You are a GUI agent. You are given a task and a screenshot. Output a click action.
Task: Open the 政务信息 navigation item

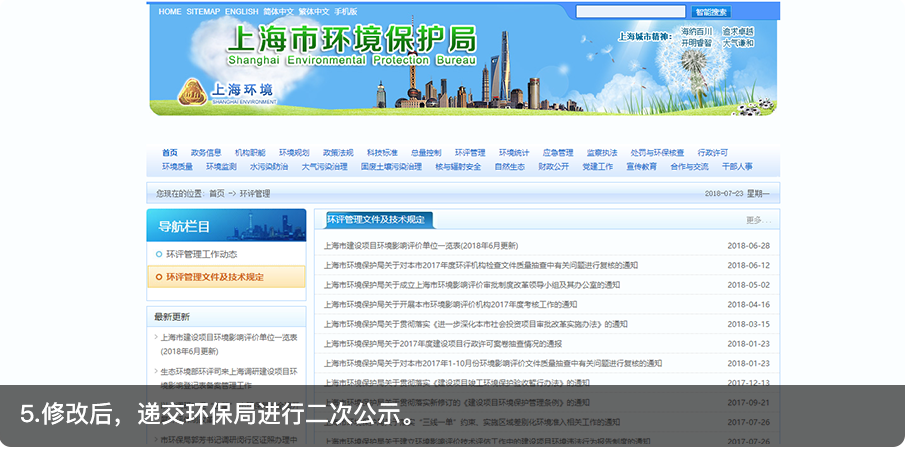(x=206, y=153)
